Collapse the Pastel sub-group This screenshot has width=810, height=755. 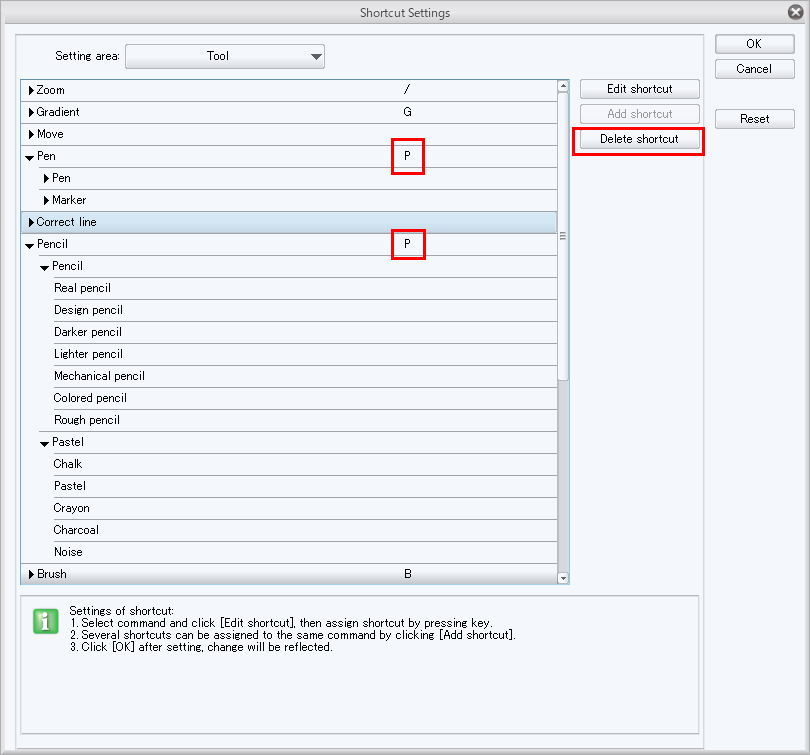45,443
